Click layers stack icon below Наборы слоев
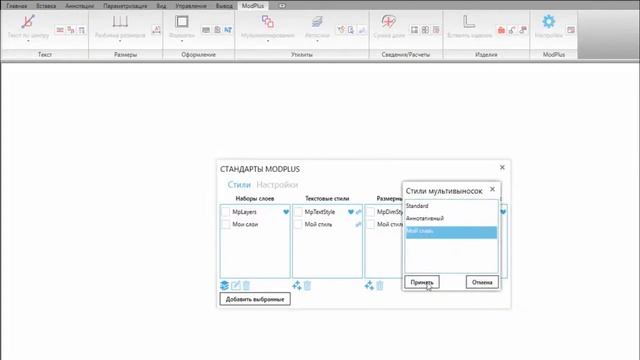 pyautogui.click(x=224, y=285)
